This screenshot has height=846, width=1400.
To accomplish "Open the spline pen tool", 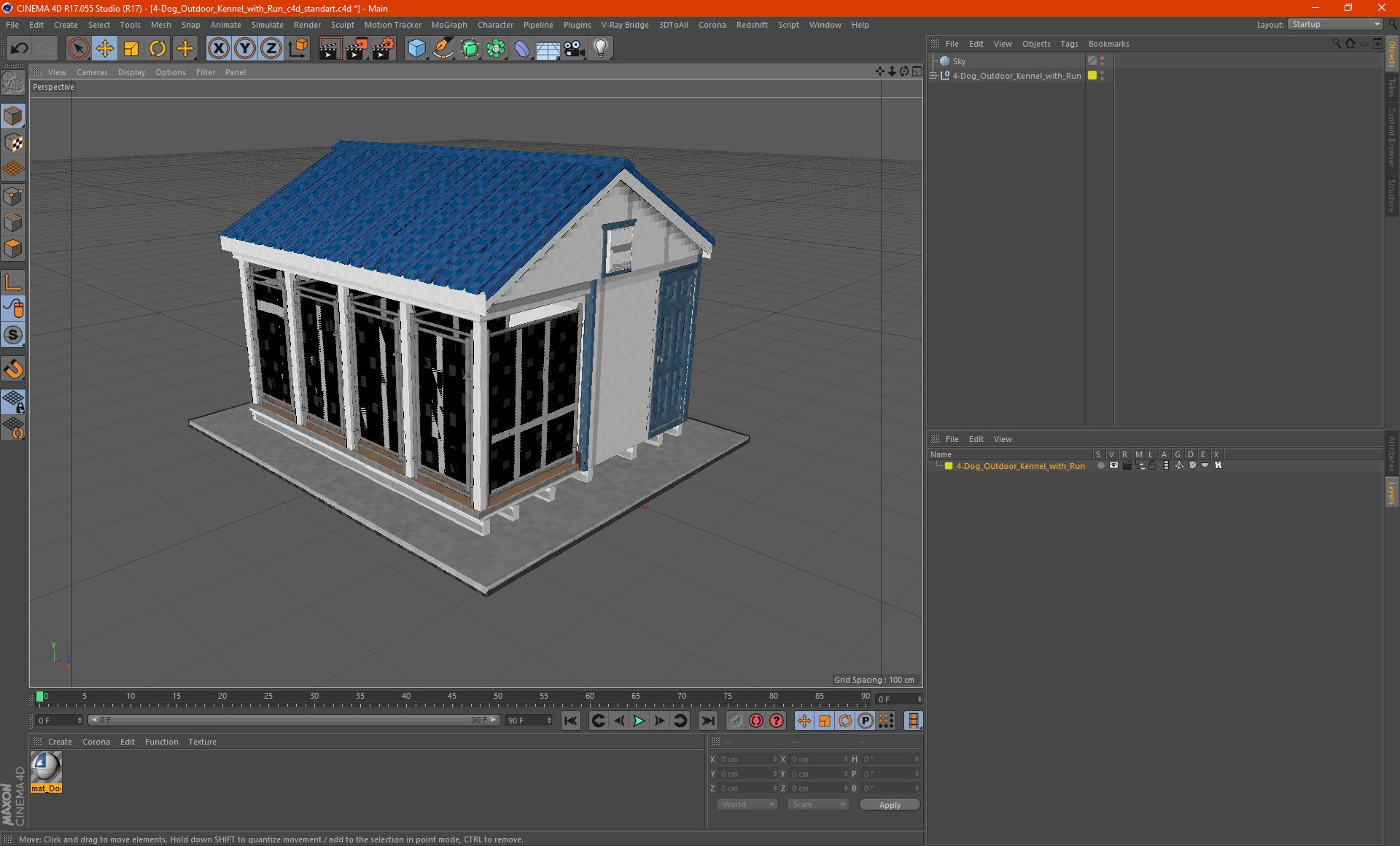I will click(x=443, y=49).
